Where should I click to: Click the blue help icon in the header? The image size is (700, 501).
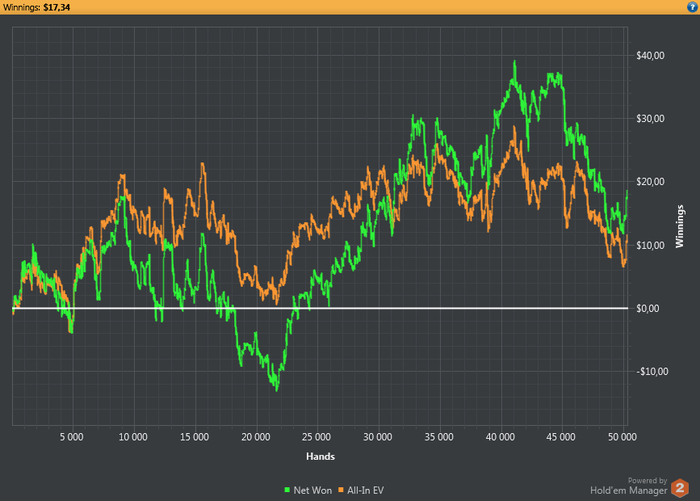click(x=692, y=7)
